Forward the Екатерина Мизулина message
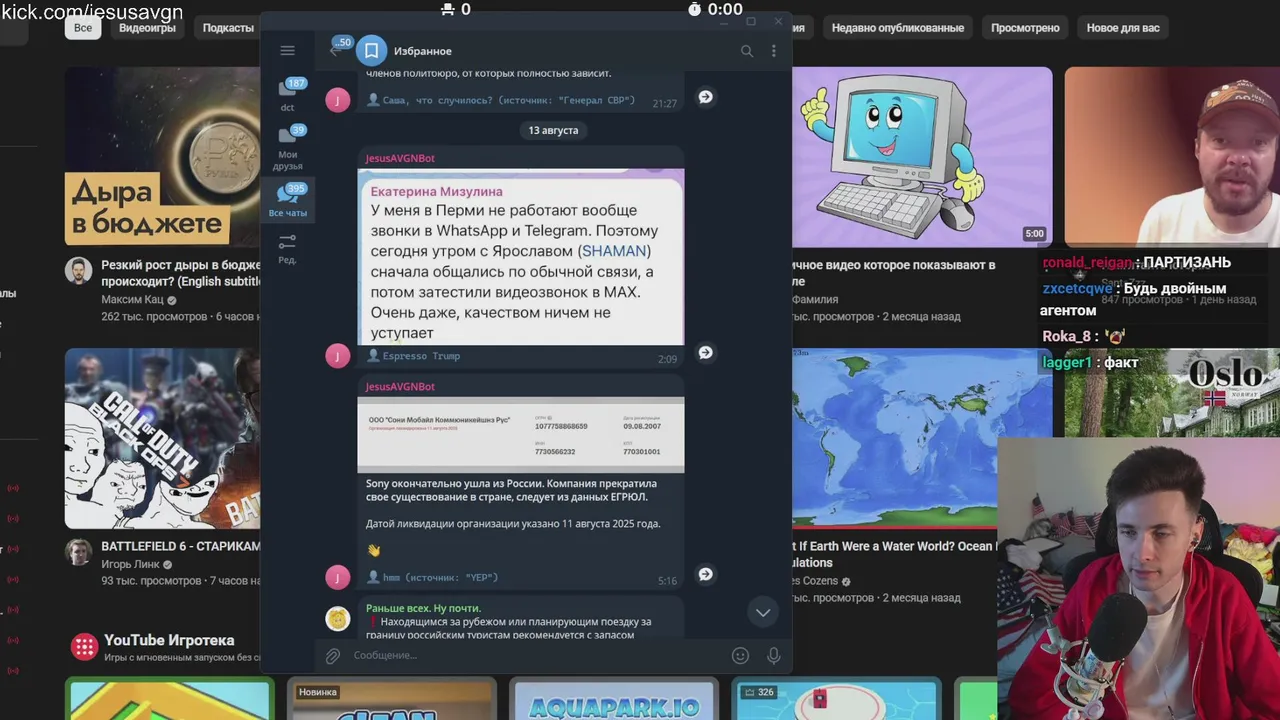Viewport: 1280px width, 720px height. [705, 352]
